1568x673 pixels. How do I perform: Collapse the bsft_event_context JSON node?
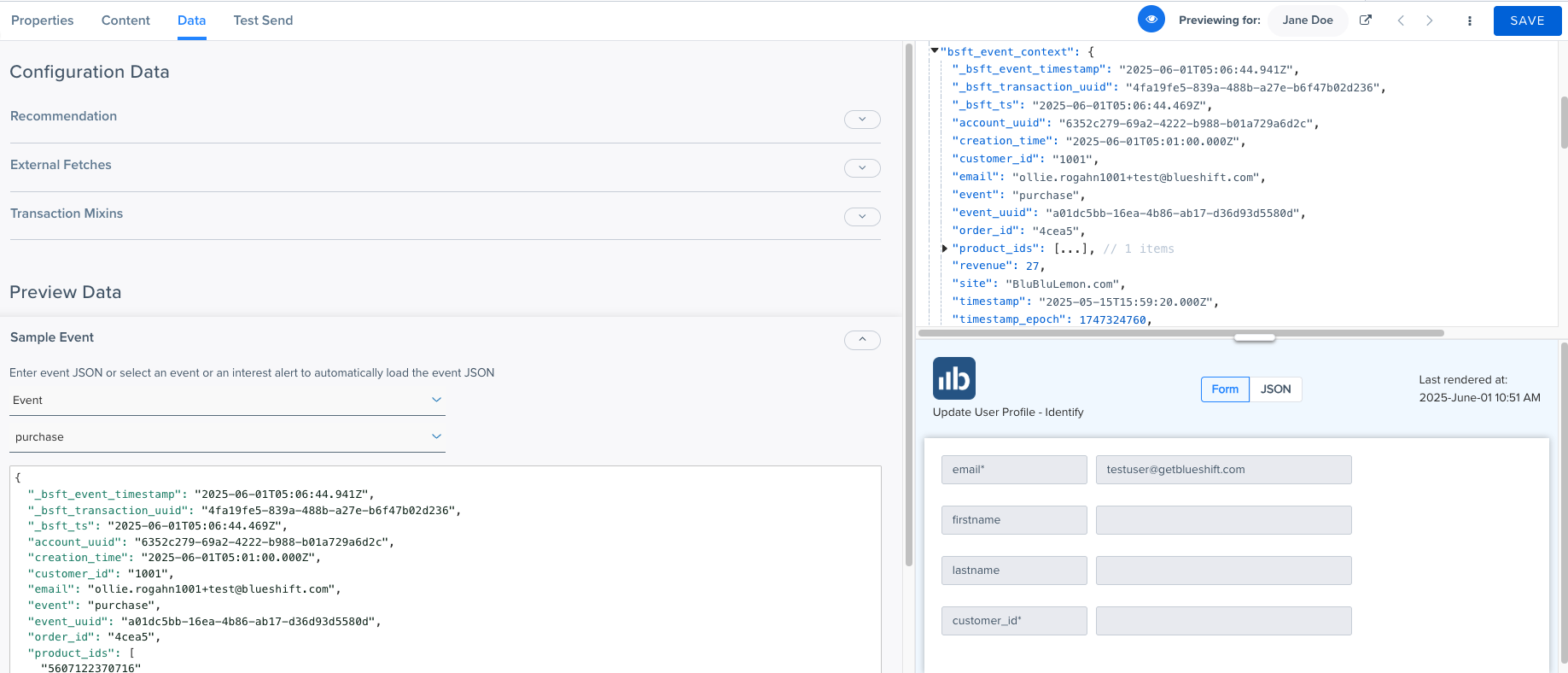[935, 51]
